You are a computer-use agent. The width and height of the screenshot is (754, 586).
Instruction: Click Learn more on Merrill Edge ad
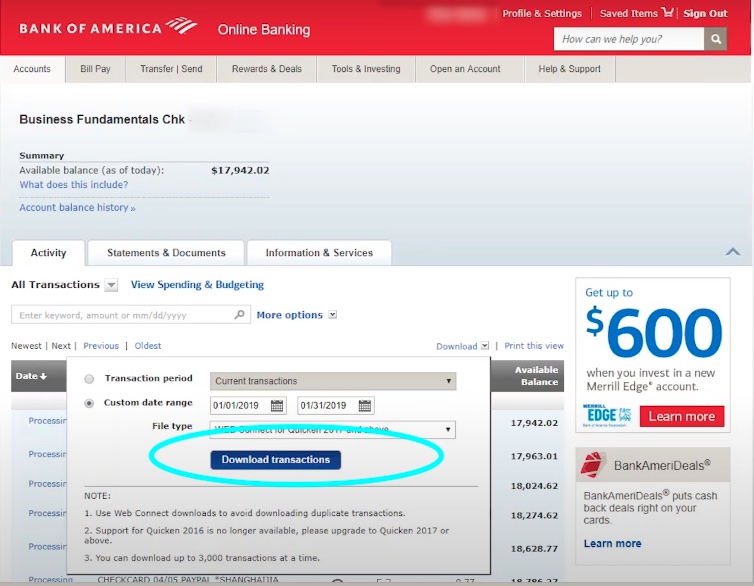(681, 416)
